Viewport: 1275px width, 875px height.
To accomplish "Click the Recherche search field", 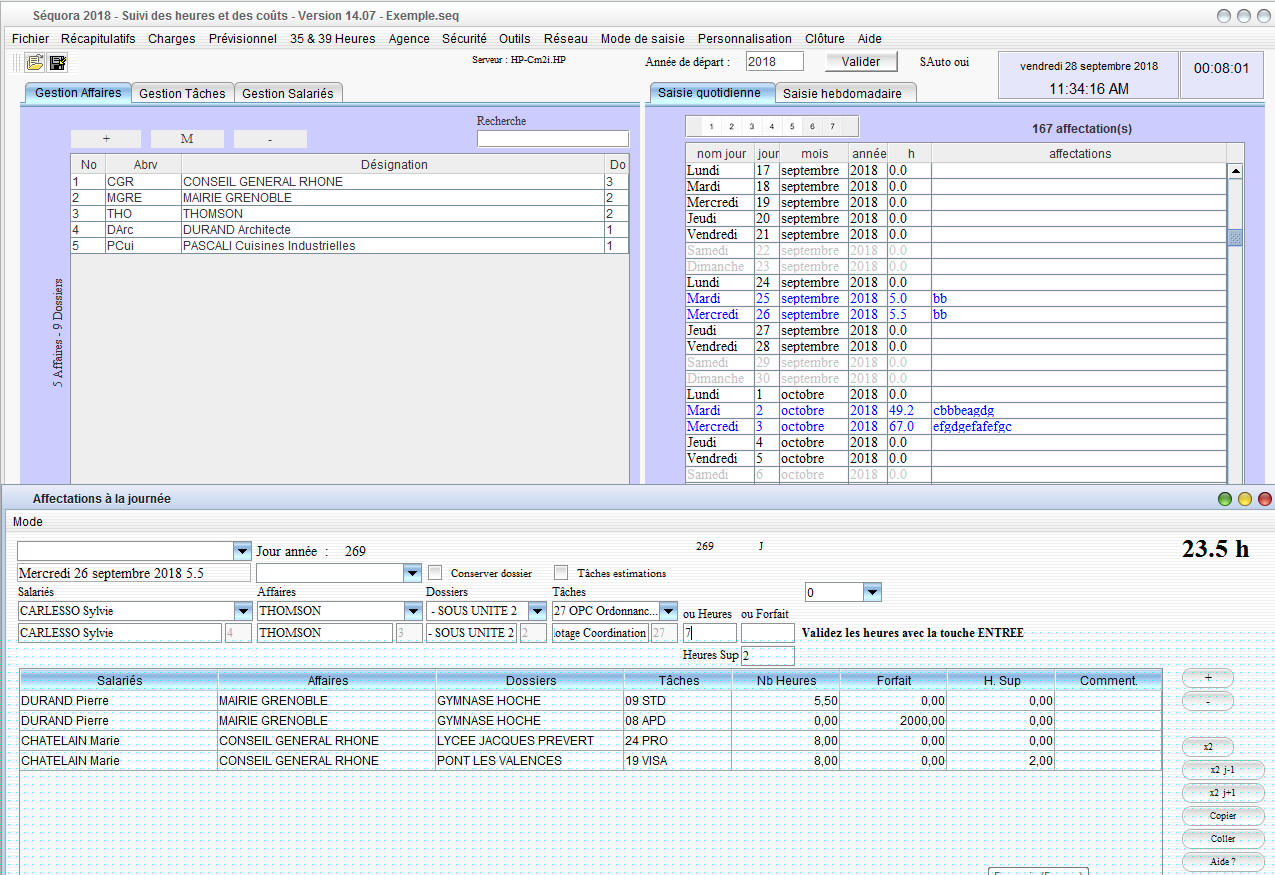I will pyautogui.click(x=552, y=139).
